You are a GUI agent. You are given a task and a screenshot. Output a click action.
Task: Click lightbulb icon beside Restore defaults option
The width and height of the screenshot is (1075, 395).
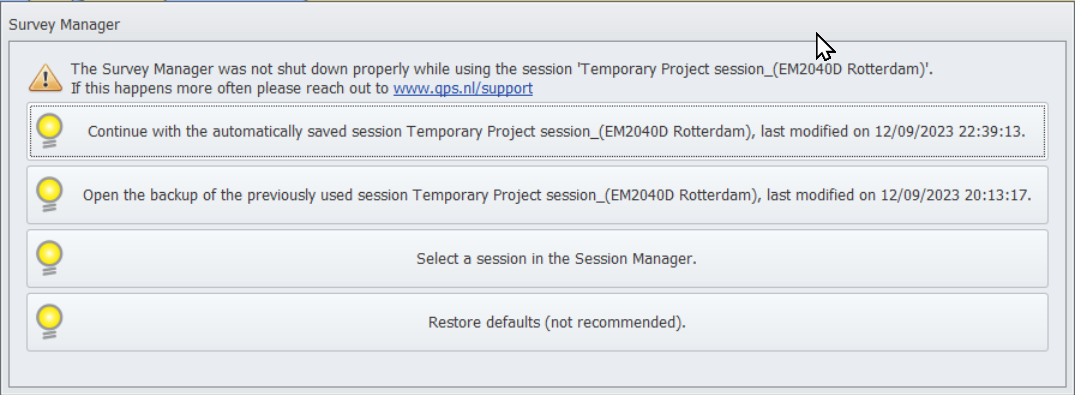[49, 322]
